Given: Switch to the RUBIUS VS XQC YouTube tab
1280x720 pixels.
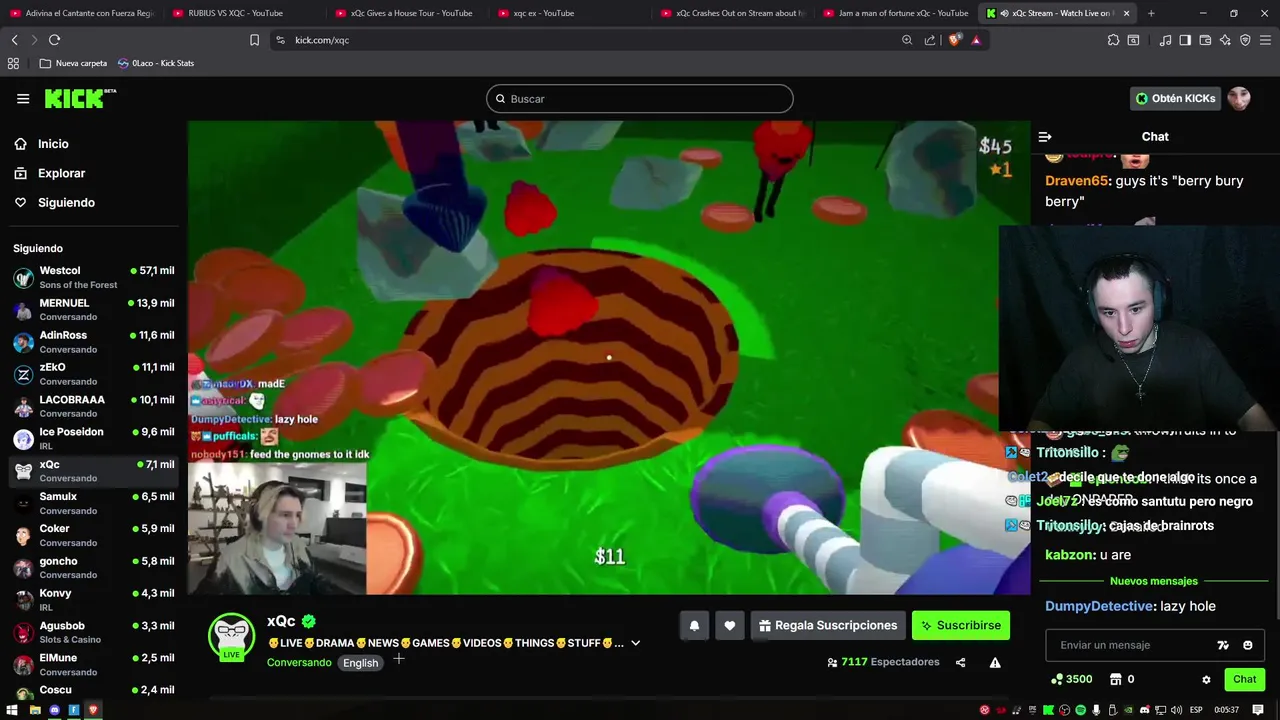Looking at the screenshot, I should click(x=236, y=13).
